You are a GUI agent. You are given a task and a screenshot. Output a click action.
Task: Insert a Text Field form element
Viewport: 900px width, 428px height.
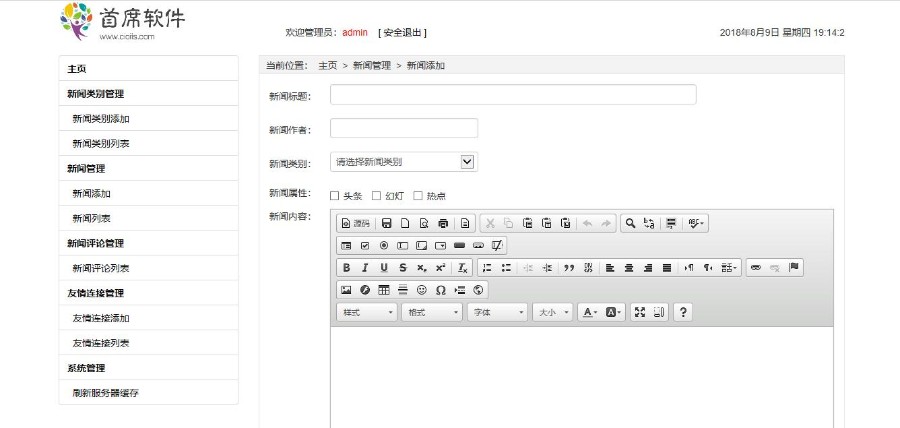tap(402, 246)
